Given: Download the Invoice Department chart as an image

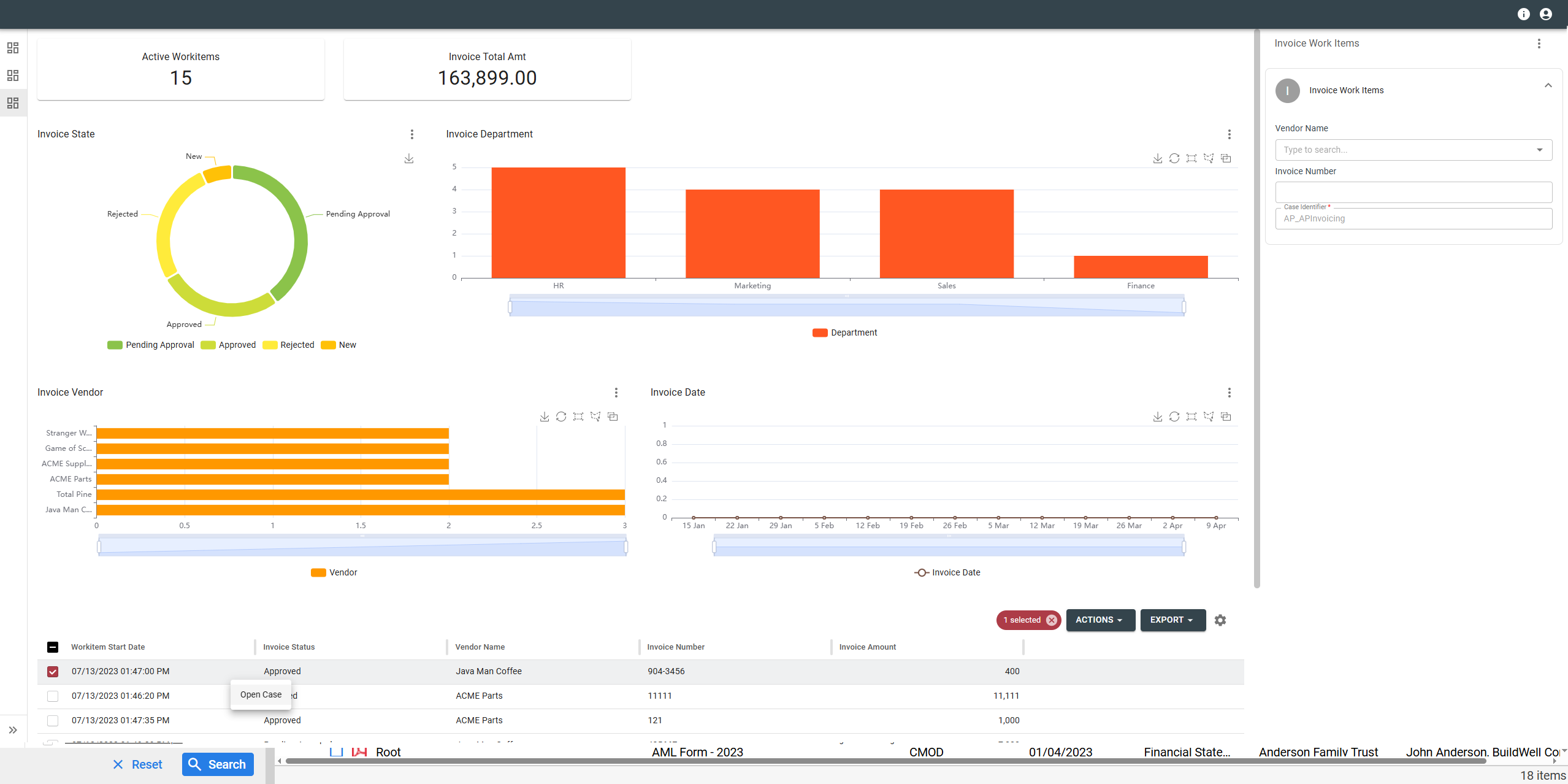Looking at the screenshot, I should (1157, 158).
